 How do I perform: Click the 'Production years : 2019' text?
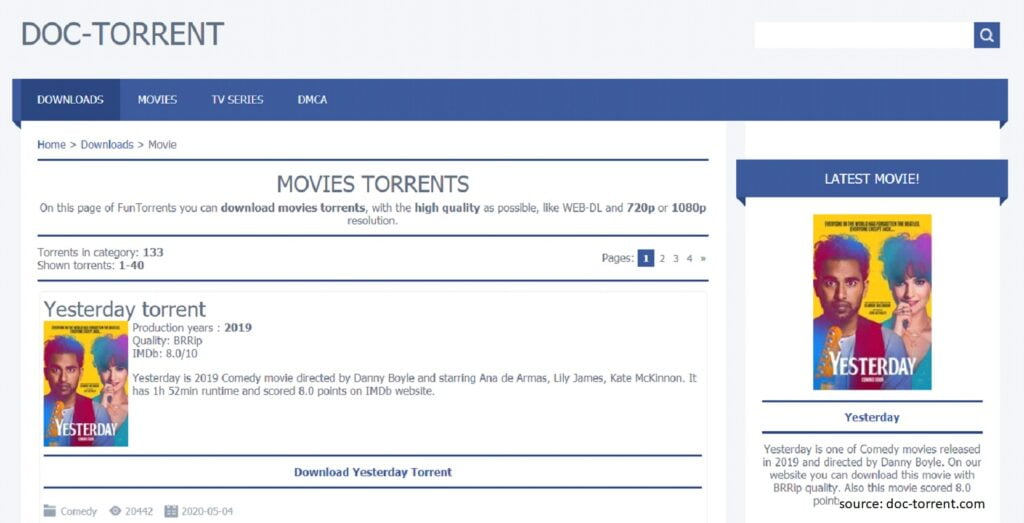pyautogui.click(x=192, y=327)
